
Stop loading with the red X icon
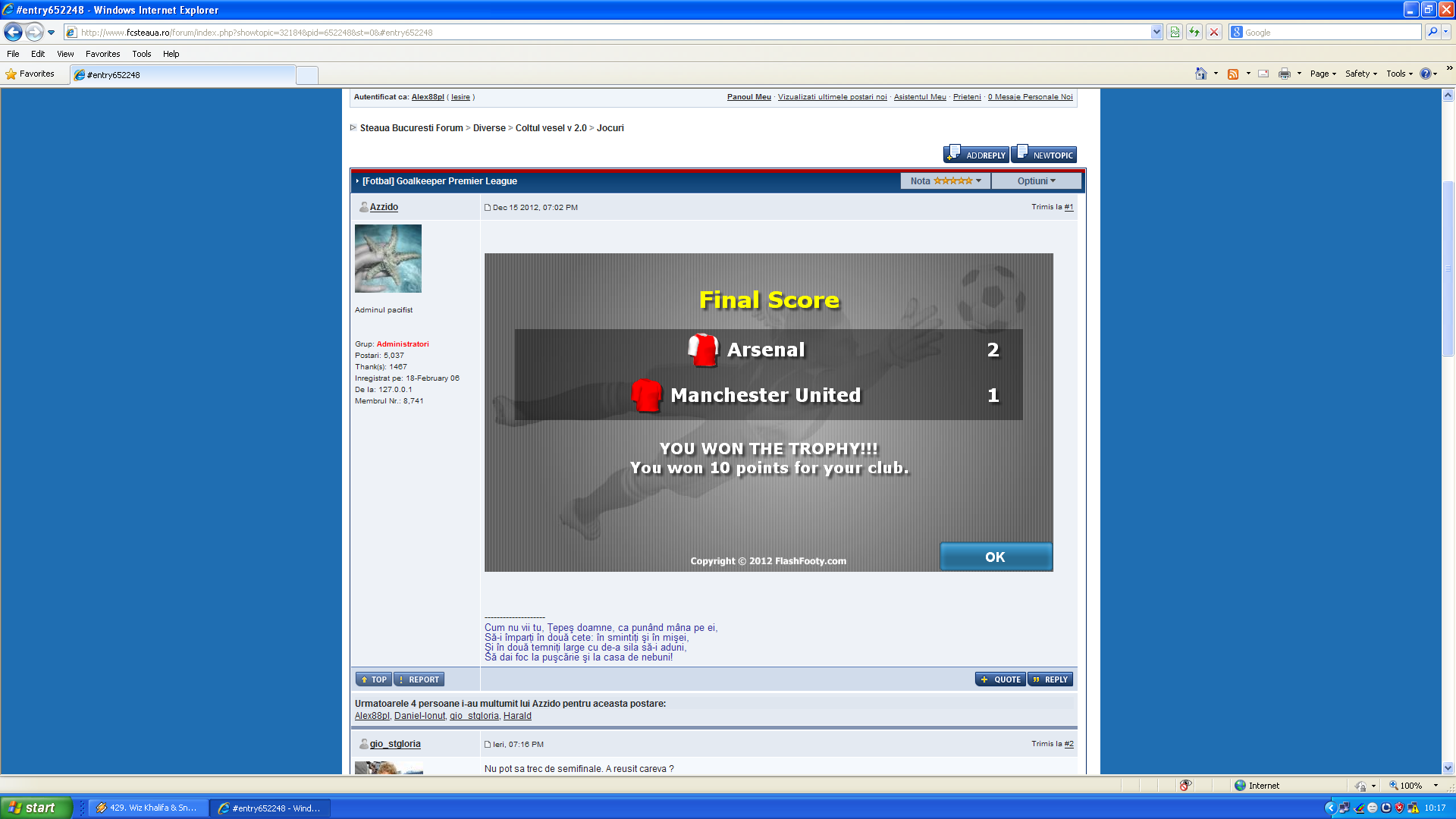1214,33
